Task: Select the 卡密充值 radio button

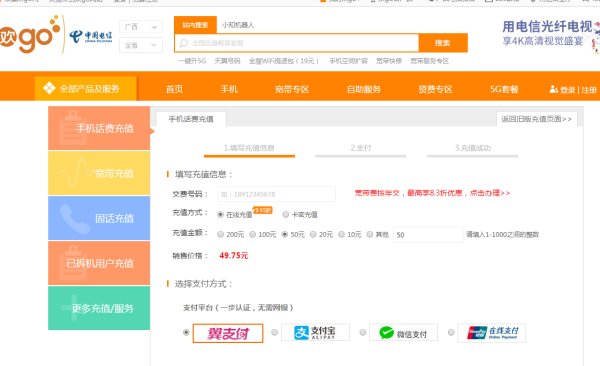Action: pos(285,215)
